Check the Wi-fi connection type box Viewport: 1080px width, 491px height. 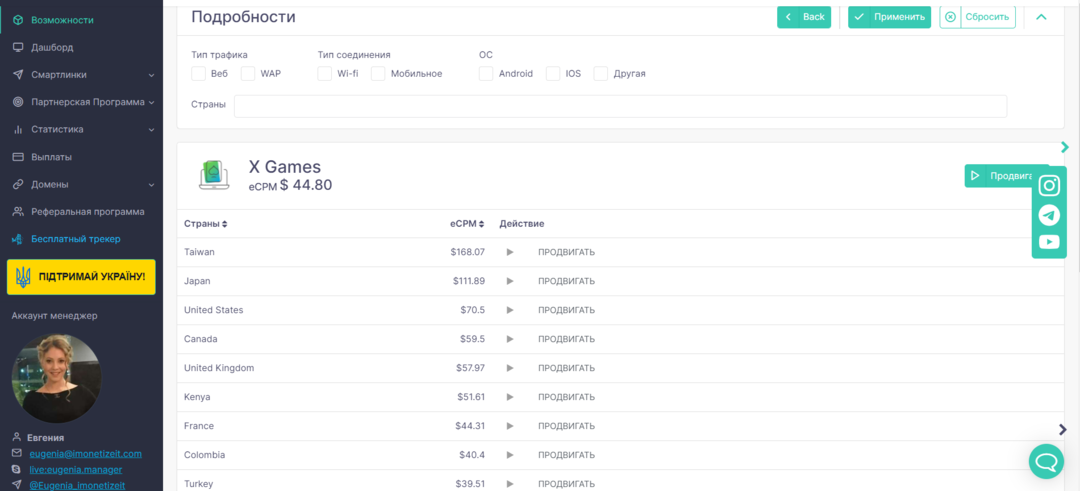point(325,74)
